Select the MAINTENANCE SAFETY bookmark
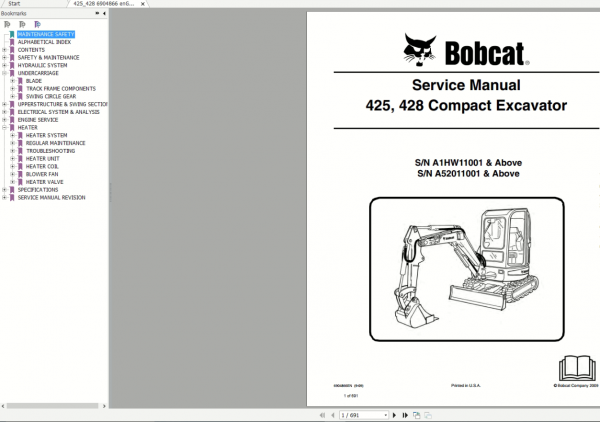600x422 pixels. tap(46, 34)
